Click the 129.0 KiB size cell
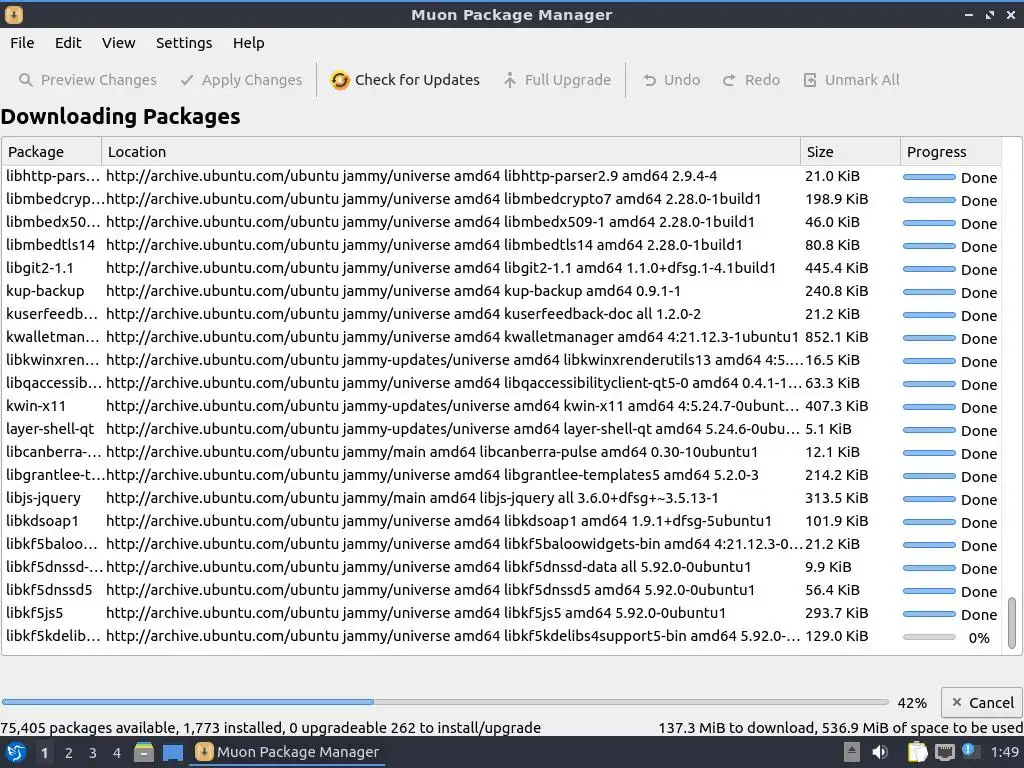Image resolution: width=1024 pixels, height=768 pixels. coord(836,636)
